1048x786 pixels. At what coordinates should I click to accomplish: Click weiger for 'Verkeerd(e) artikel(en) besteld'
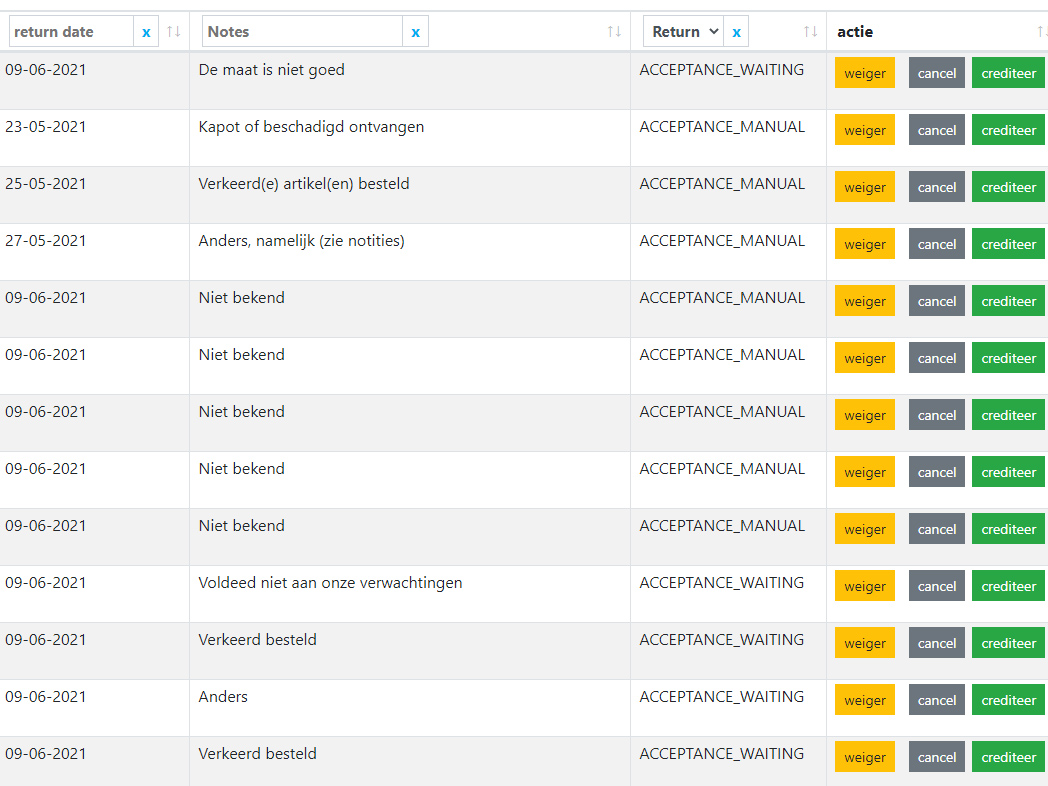[x=864, y=187]
